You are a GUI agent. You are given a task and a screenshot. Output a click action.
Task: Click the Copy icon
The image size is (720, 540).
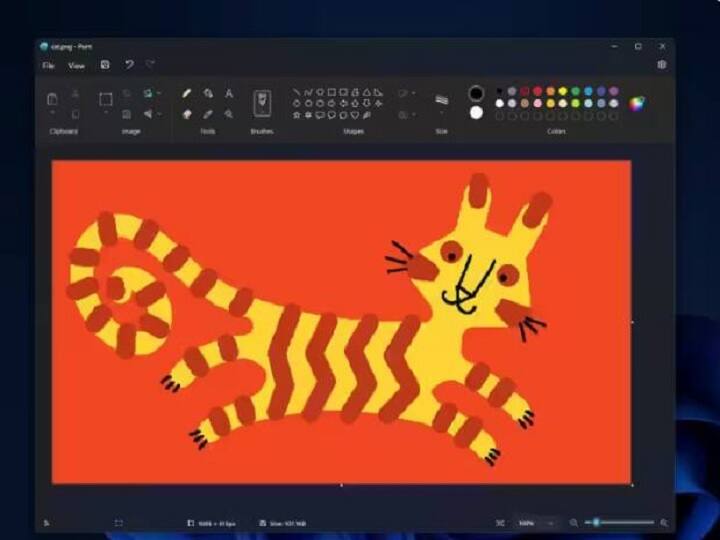point(76,114)
